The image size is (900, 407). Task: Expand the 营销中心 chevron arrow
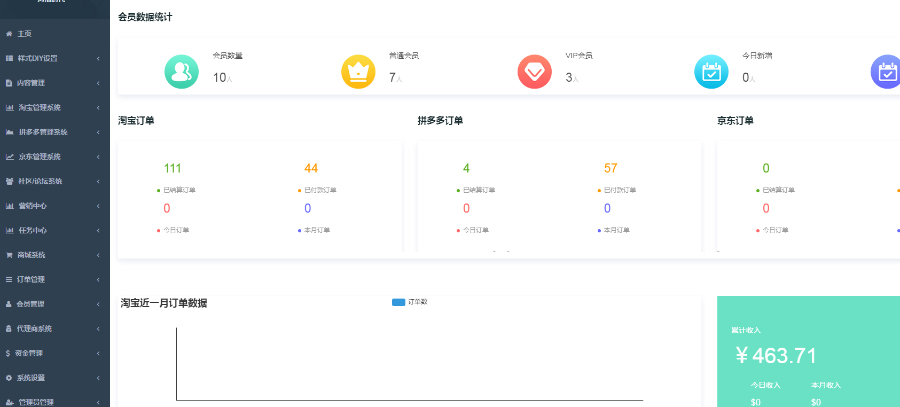pos(98,206)
